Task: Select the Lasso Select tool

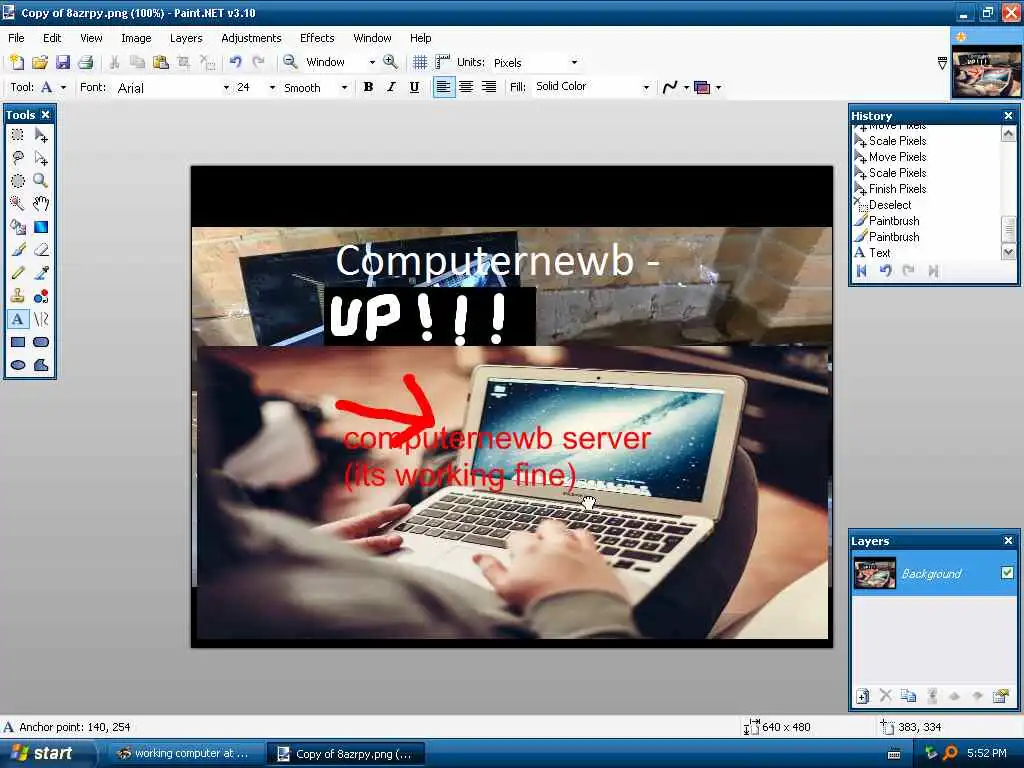Action: (18, 158)
